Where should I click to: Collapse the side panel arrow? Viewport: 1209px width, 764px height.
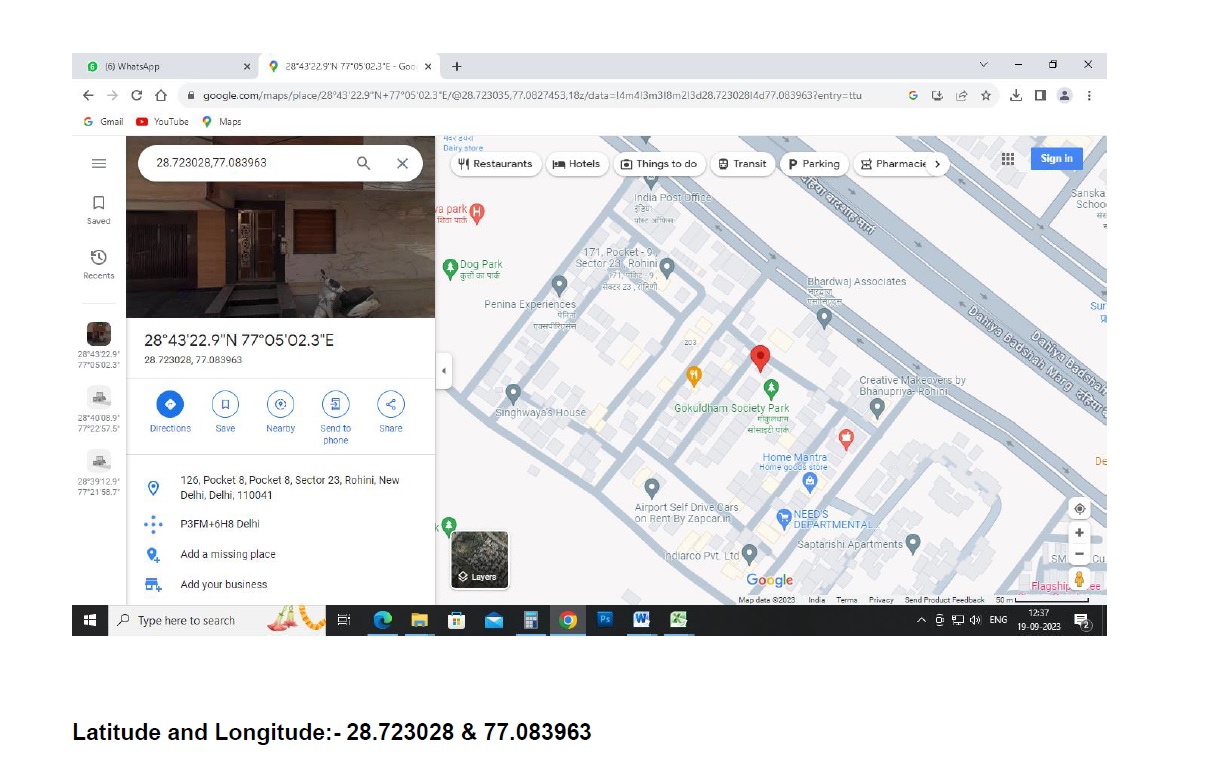pyautogui.click(x=444, y=371)
